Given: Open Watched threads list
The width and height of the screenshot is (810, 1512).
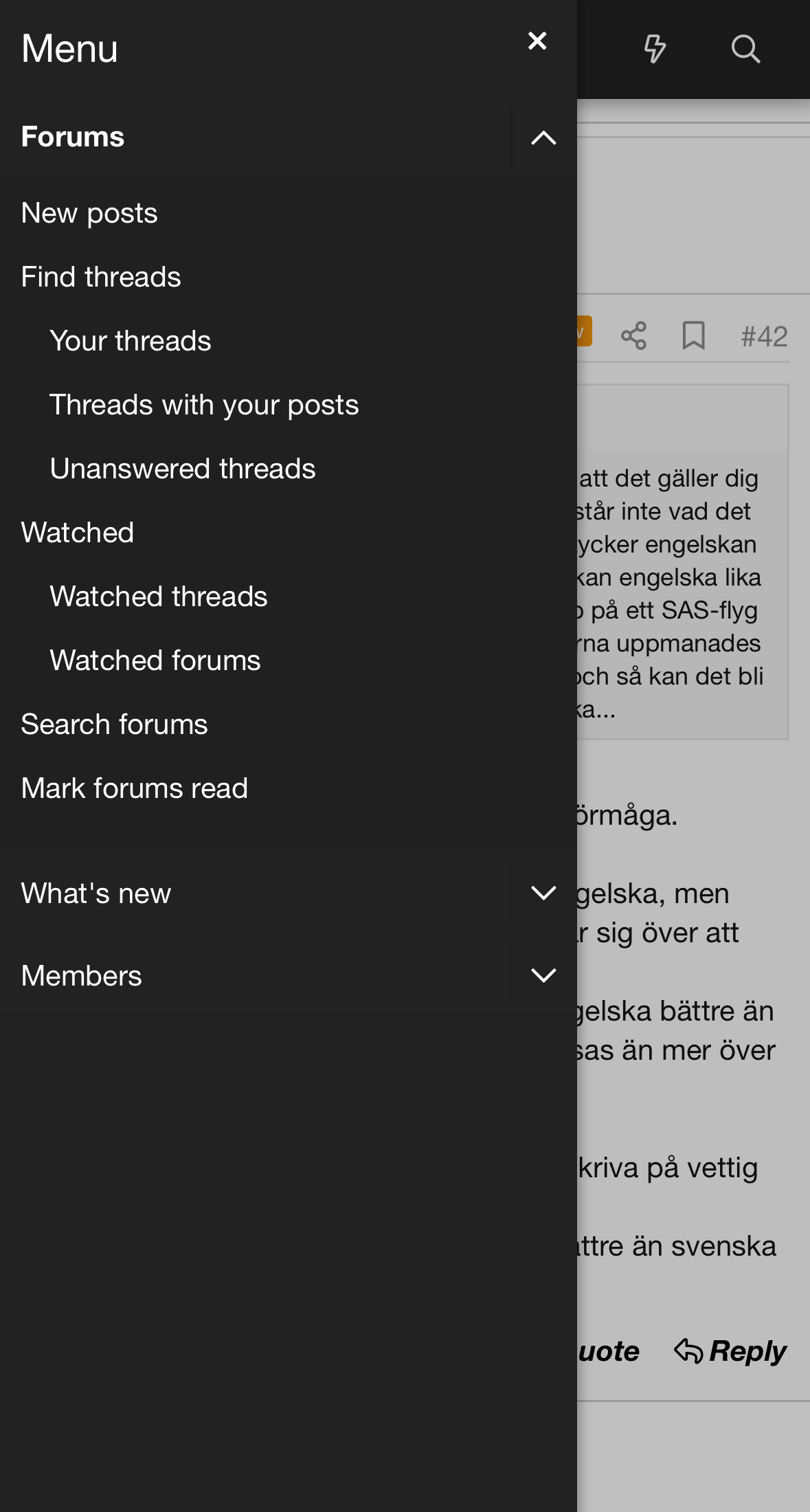Looking at the screenshot, I should click(159, 597).
